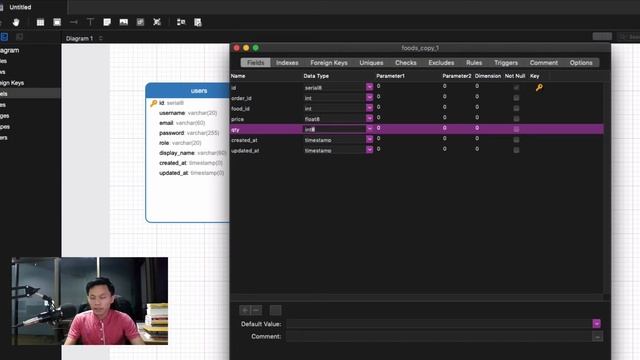Select the image tool
This screenshot has width=640, height=360.
pos(124,22)
